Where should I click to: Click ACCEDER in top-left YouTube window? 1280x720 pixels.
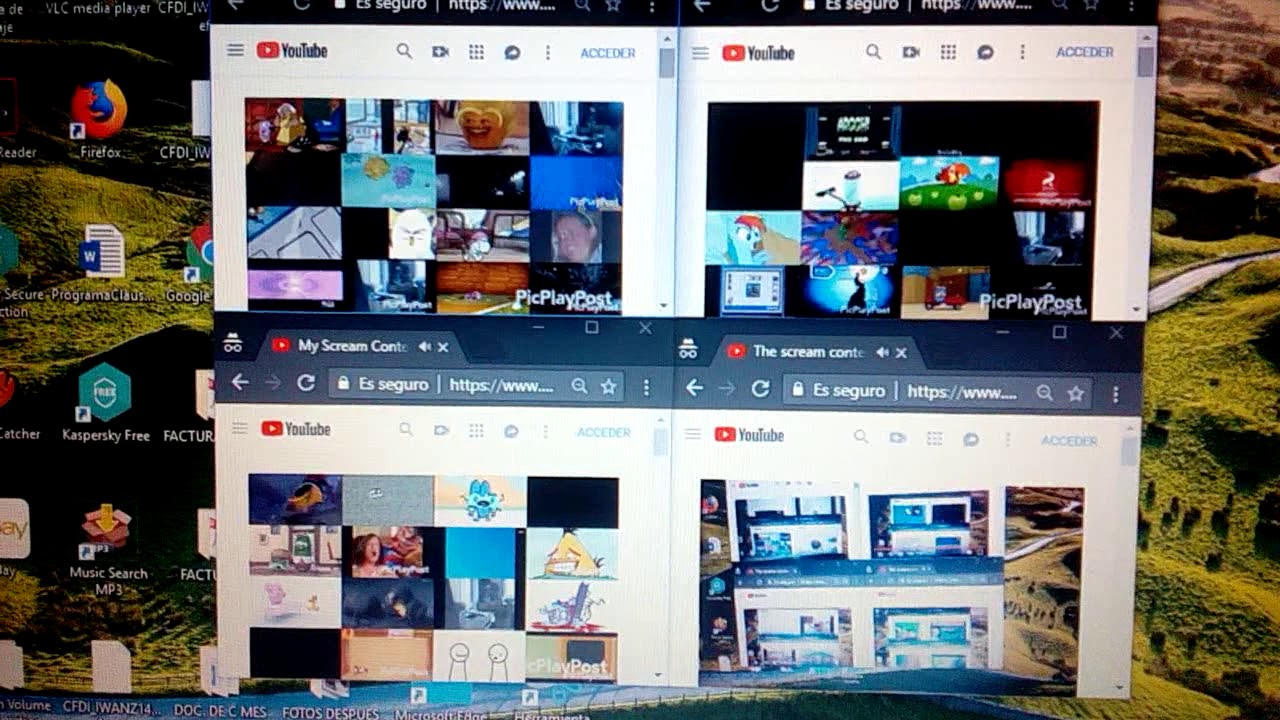coord(608,53)
